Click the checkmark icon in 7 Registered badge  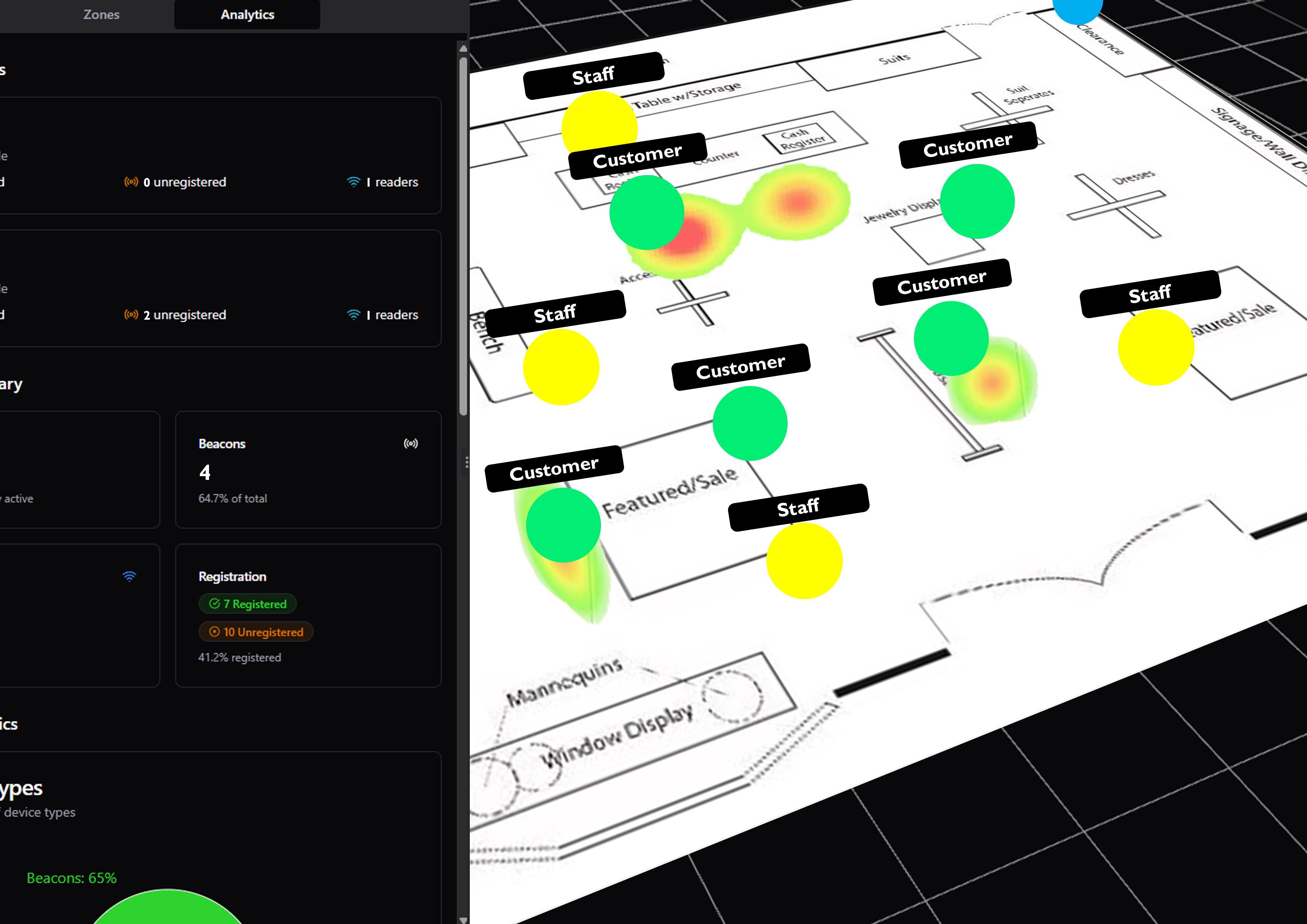pos(215,604)
